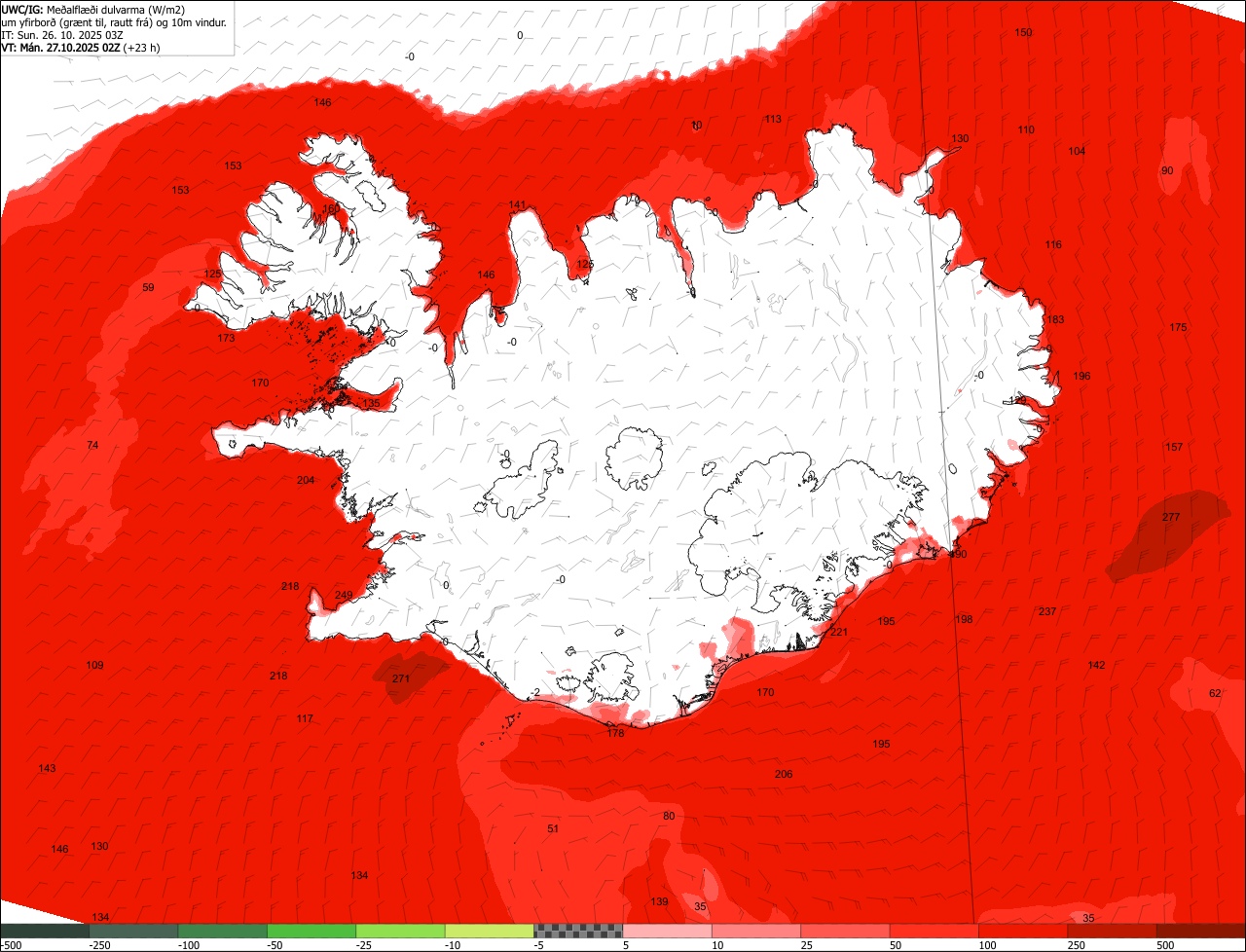Choose the salmon swatch between 25 and 50

[845, 932]
